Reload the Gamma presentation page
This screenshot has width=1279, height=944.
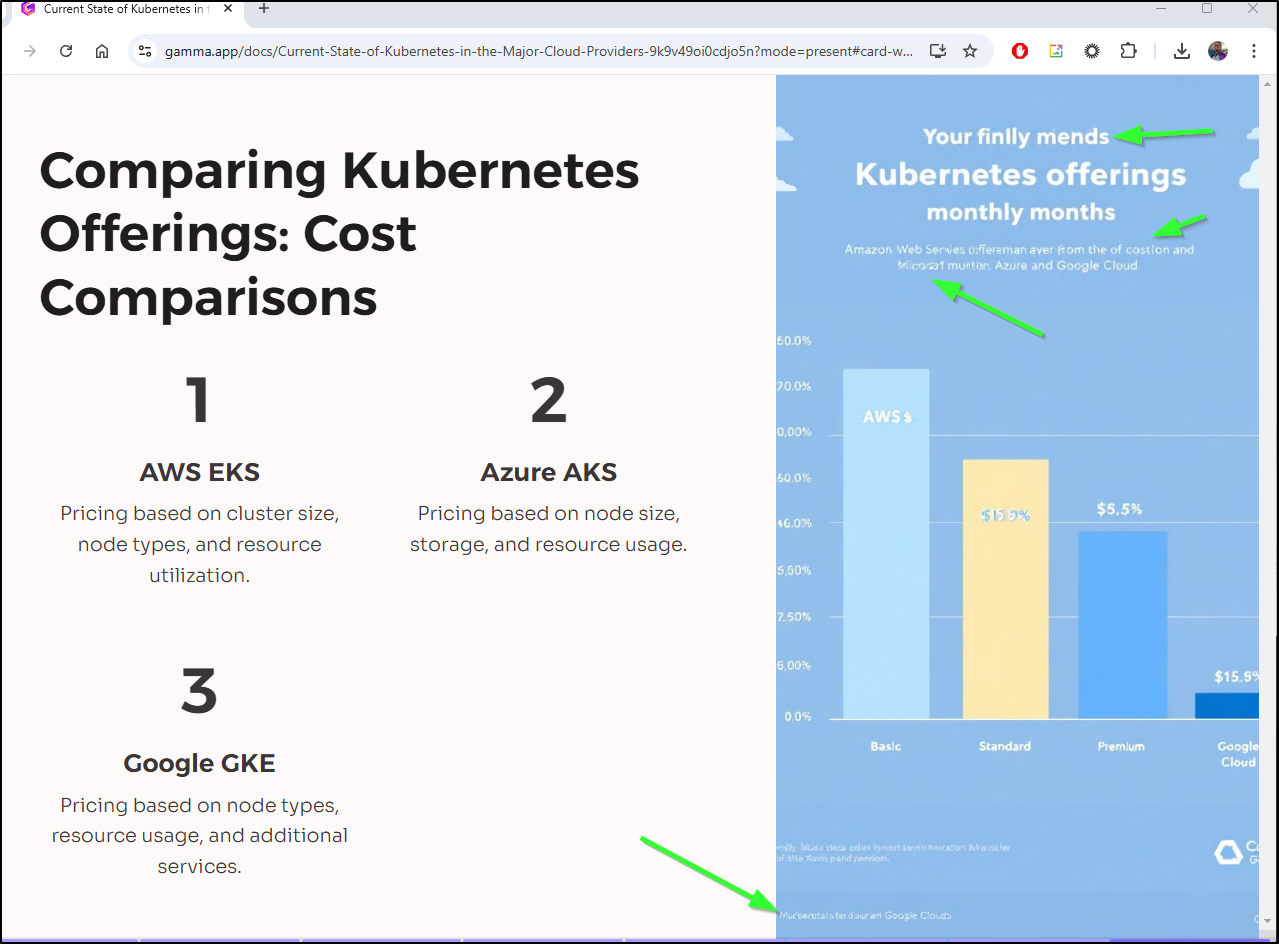tap(66, 51)
